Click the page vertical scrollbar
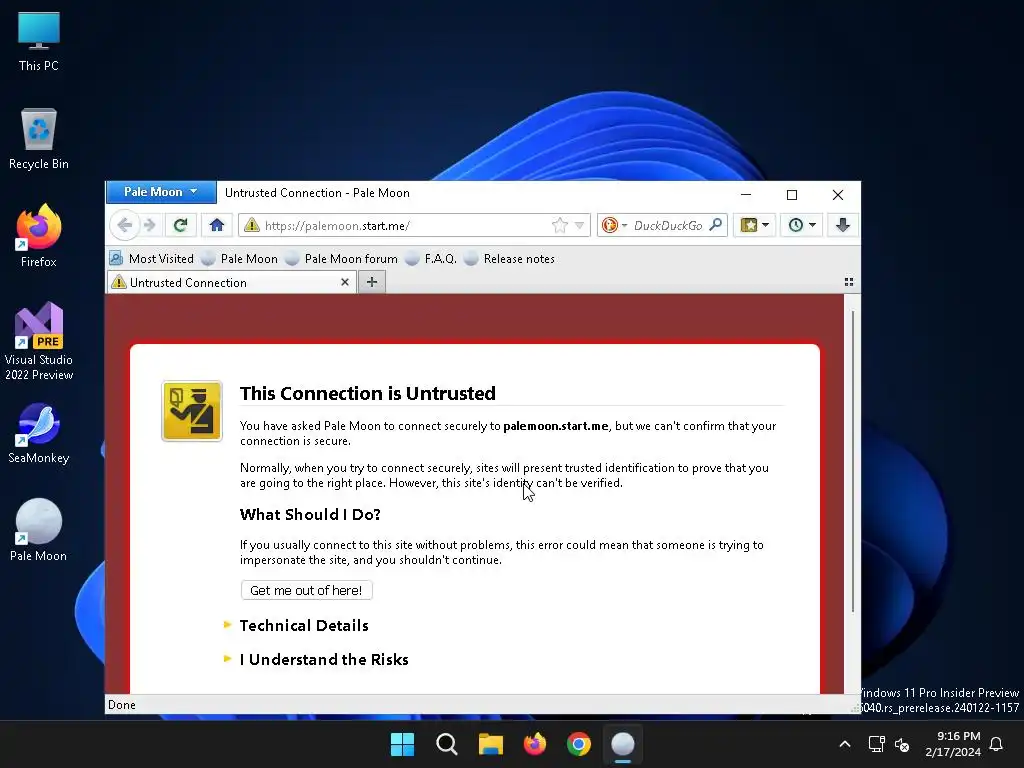This screenshot has width=1024, height=768. click(852, 461)
